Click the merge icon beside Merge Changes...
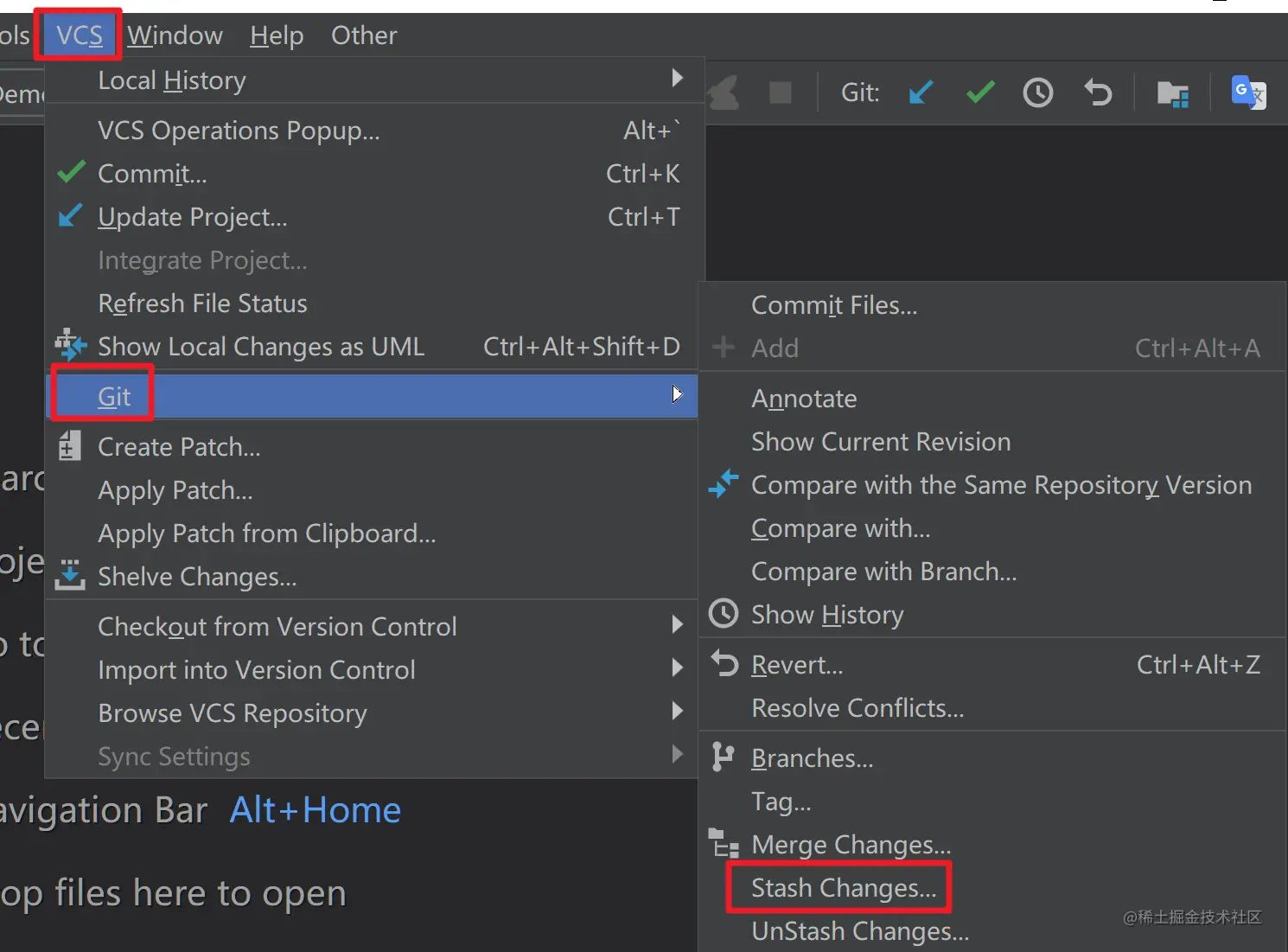 tap(724, 843)
